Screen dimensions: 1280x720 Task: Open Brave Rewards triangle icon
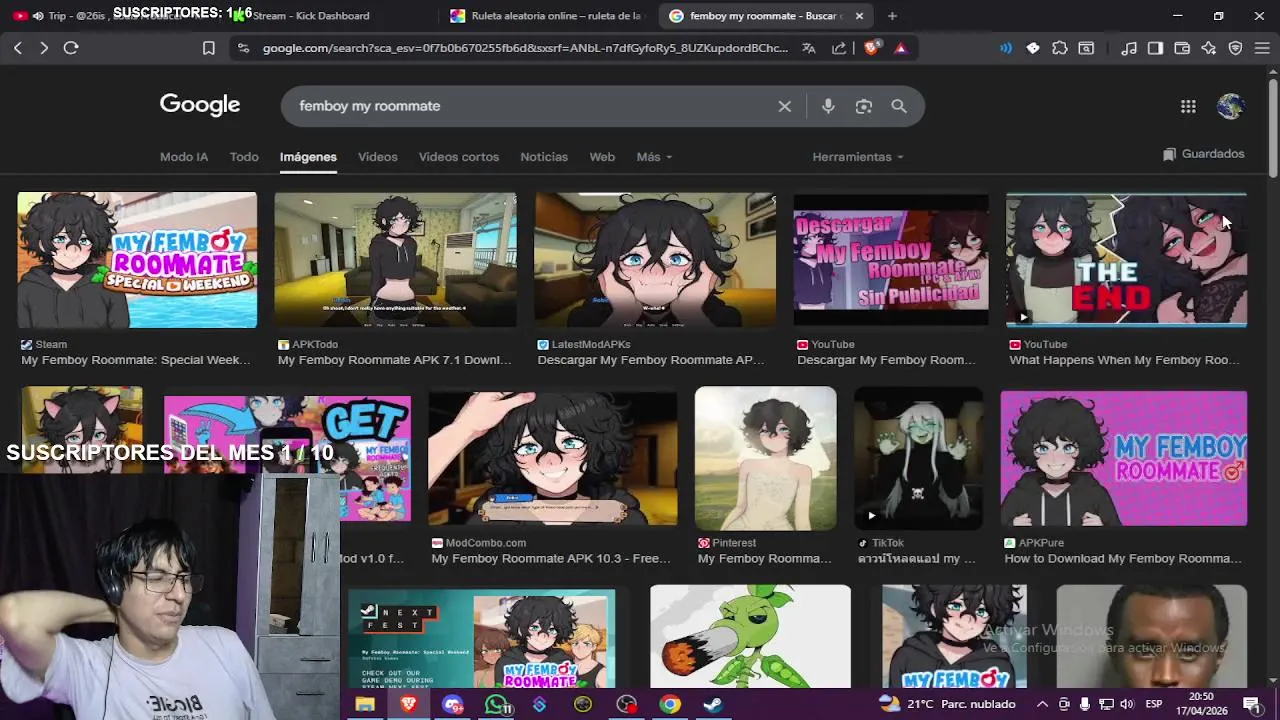click(x=901, y=48)
